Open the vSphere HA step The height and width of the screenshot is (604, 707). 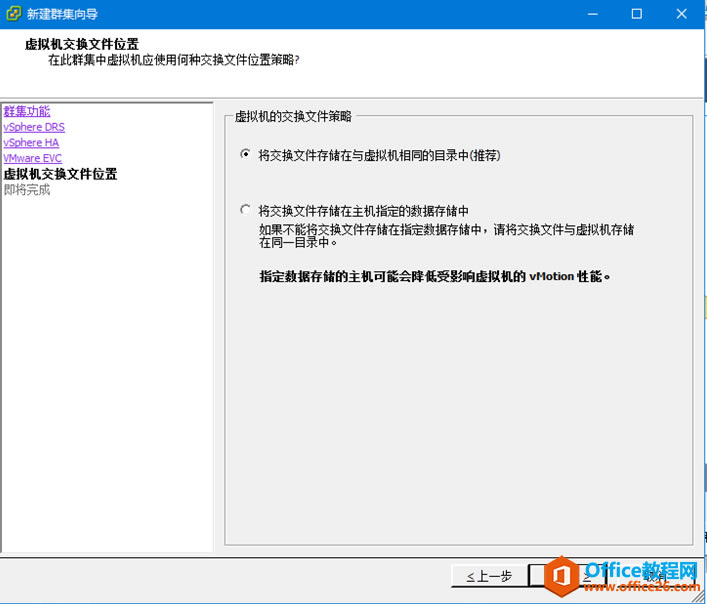[x=31, y=143]
